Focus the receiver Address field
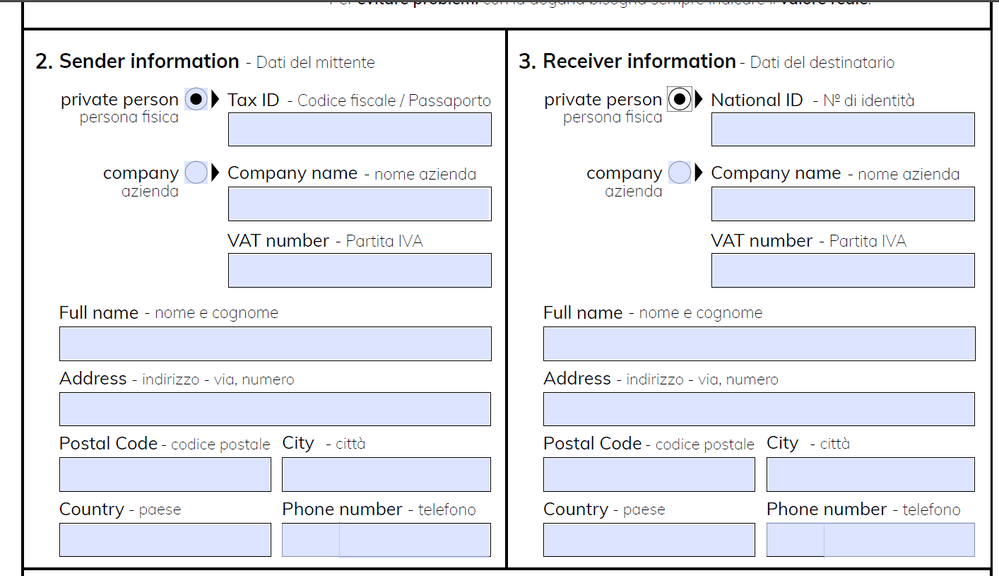Screen dimensions: 999x576 click(759, 409)
